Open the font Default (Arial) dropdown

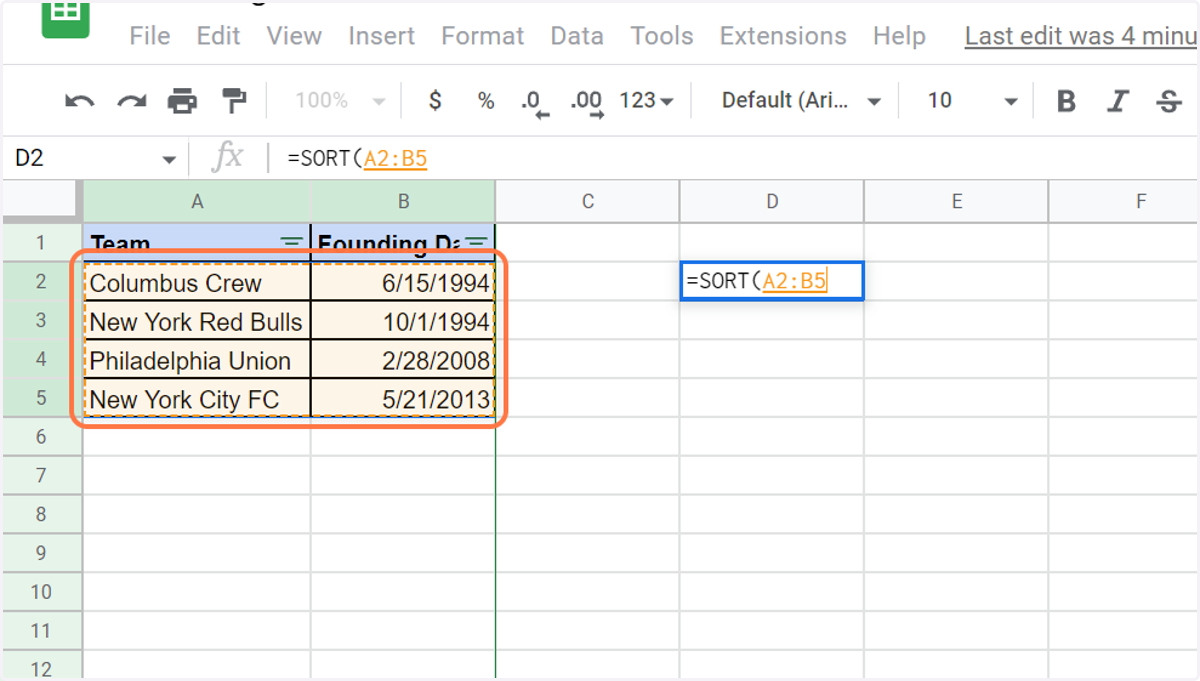(802, 100)
